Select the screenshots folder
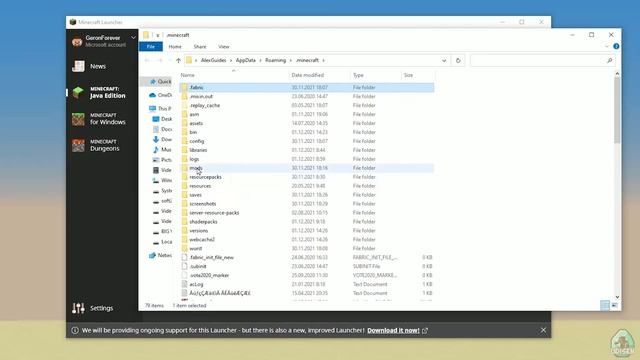 coord(307,204)
